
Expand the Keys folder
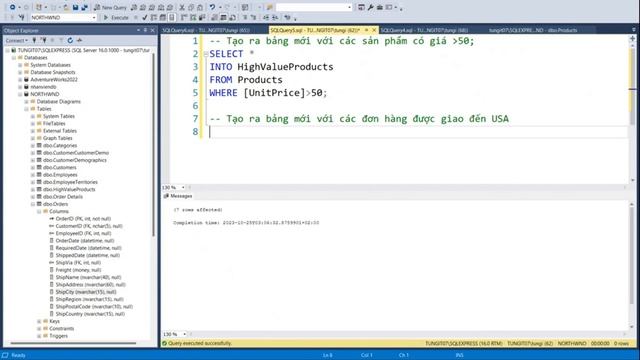(x=39, y=321)
